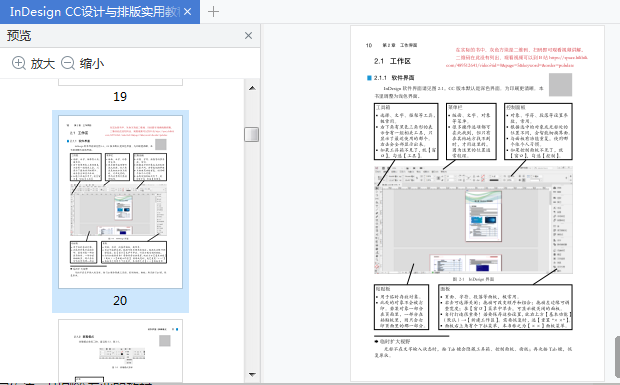
Task: Click the thumbnail scrollbar down arrow
Action: click(252, 374)
